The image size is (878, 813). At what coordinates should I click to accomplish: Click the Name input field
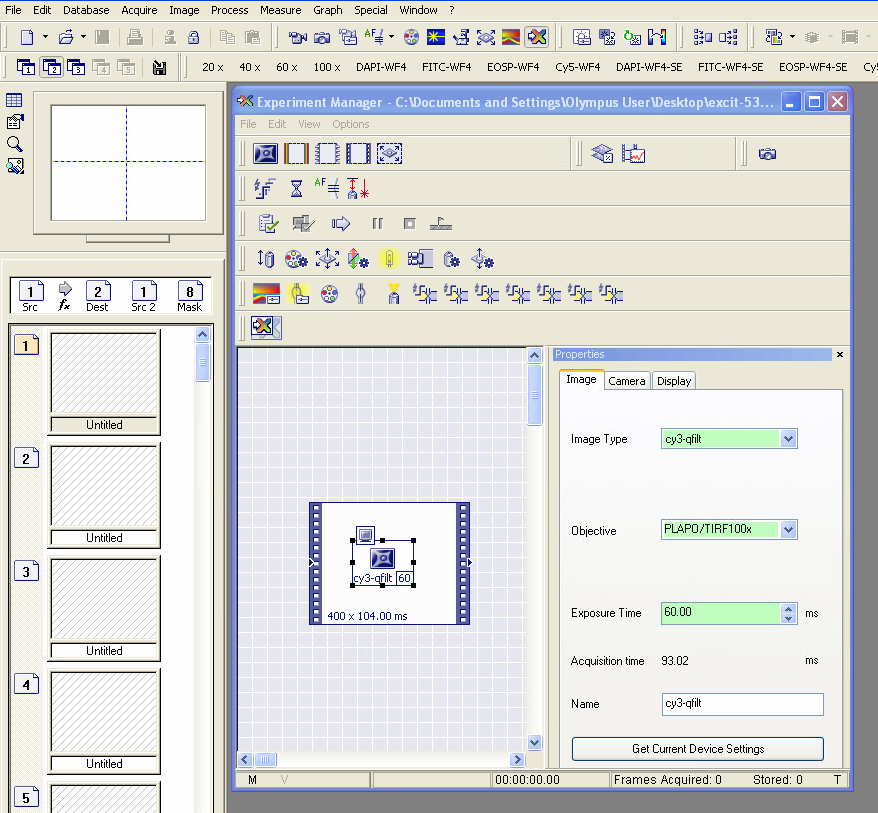click(x=742, y=704)
